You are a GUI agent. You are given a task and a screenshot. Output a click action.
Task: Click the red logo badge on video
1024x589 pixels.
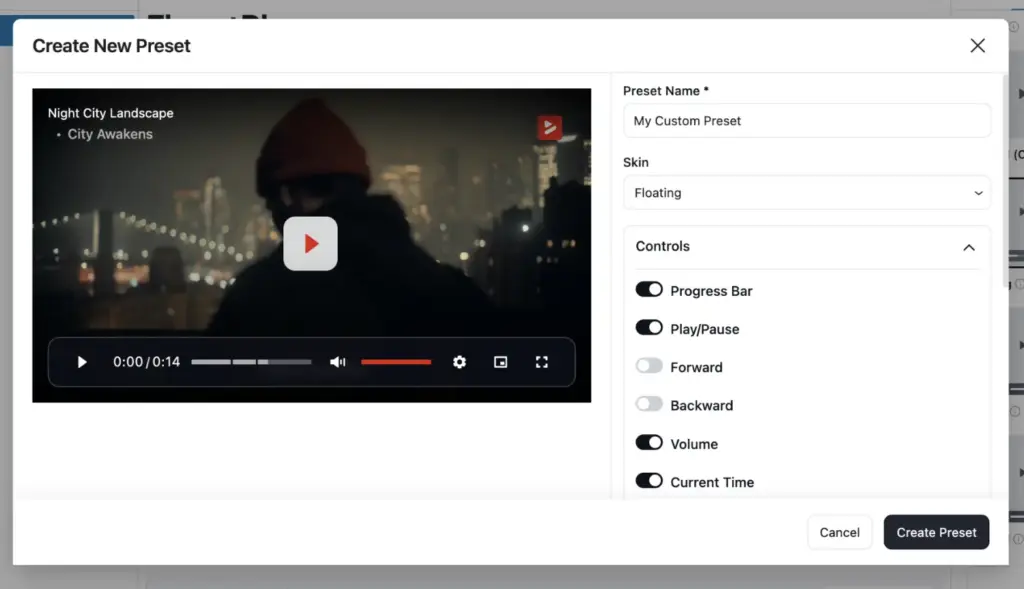(x=549, y=127)
